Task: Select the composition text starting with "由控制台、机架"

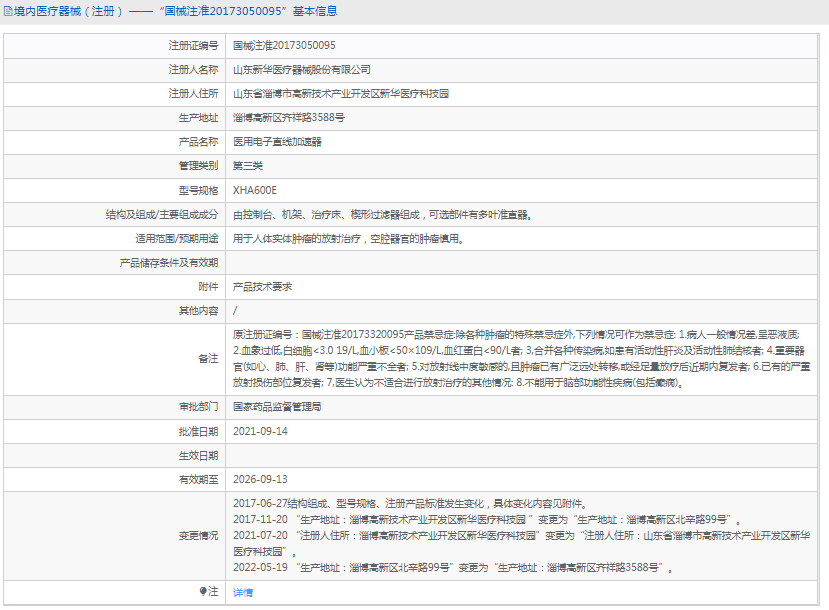Action: tap(383, 215)
